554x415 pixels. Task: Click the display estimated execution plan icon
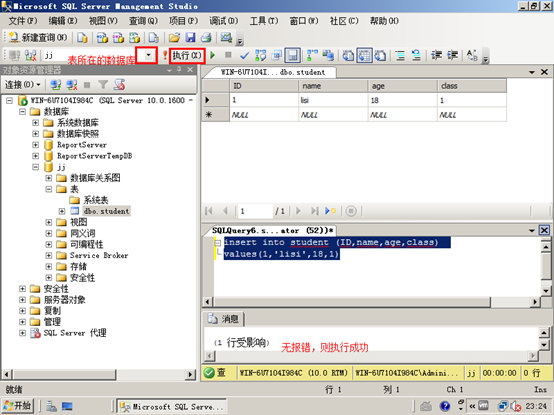[260, 55]
